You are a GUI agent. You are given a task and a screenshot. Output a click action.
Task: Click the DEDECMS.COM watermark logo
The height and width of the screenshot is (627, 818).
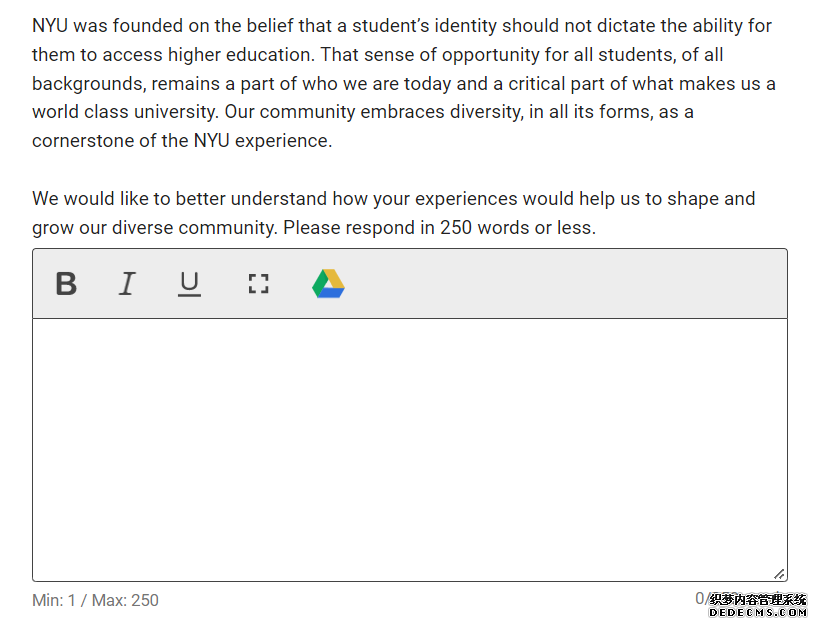(x=757, y=606)
